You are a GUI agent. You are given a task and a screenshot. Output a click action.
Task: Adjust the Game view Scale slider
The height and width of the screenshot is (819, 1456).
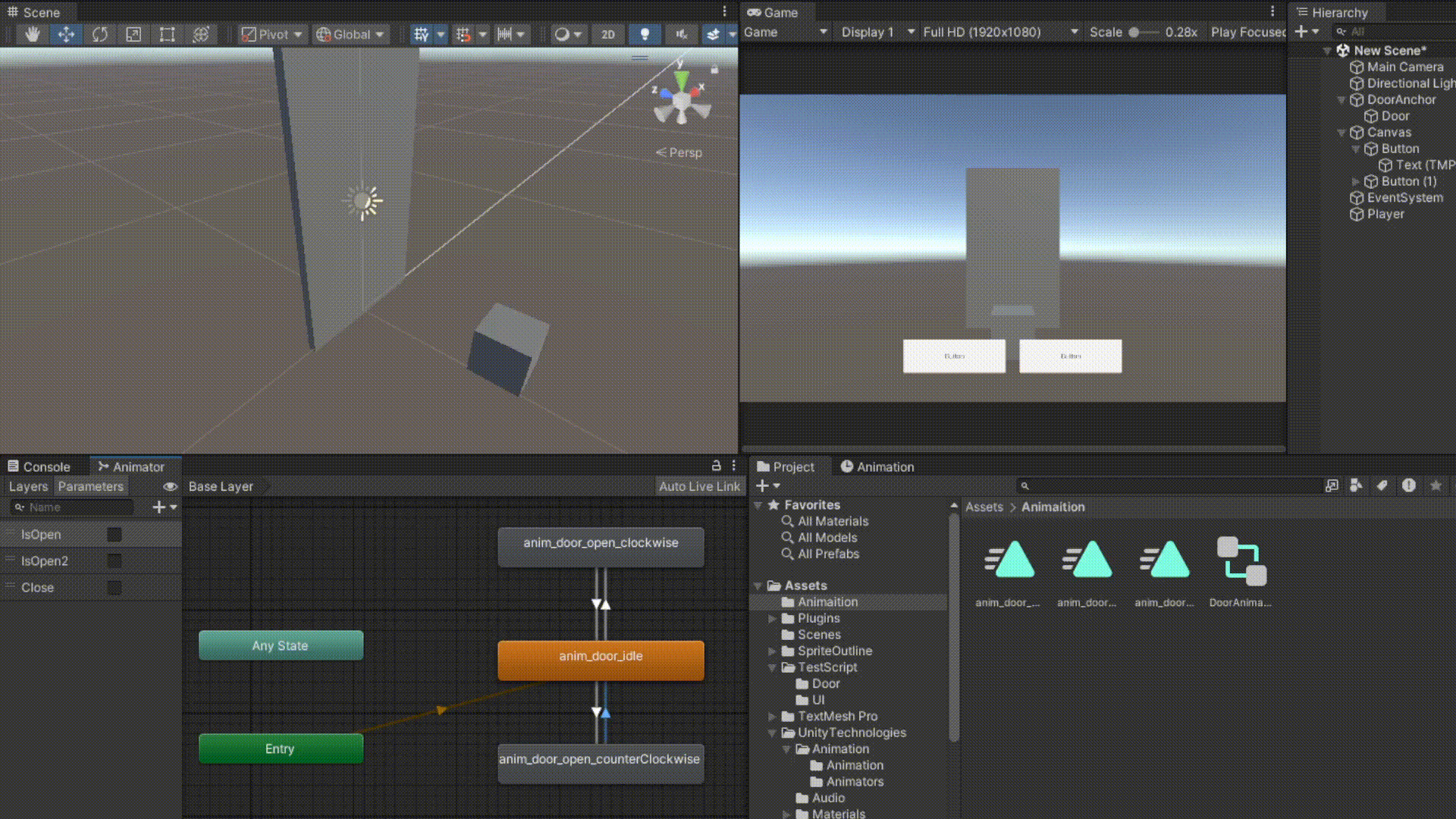click(1134, 32)
